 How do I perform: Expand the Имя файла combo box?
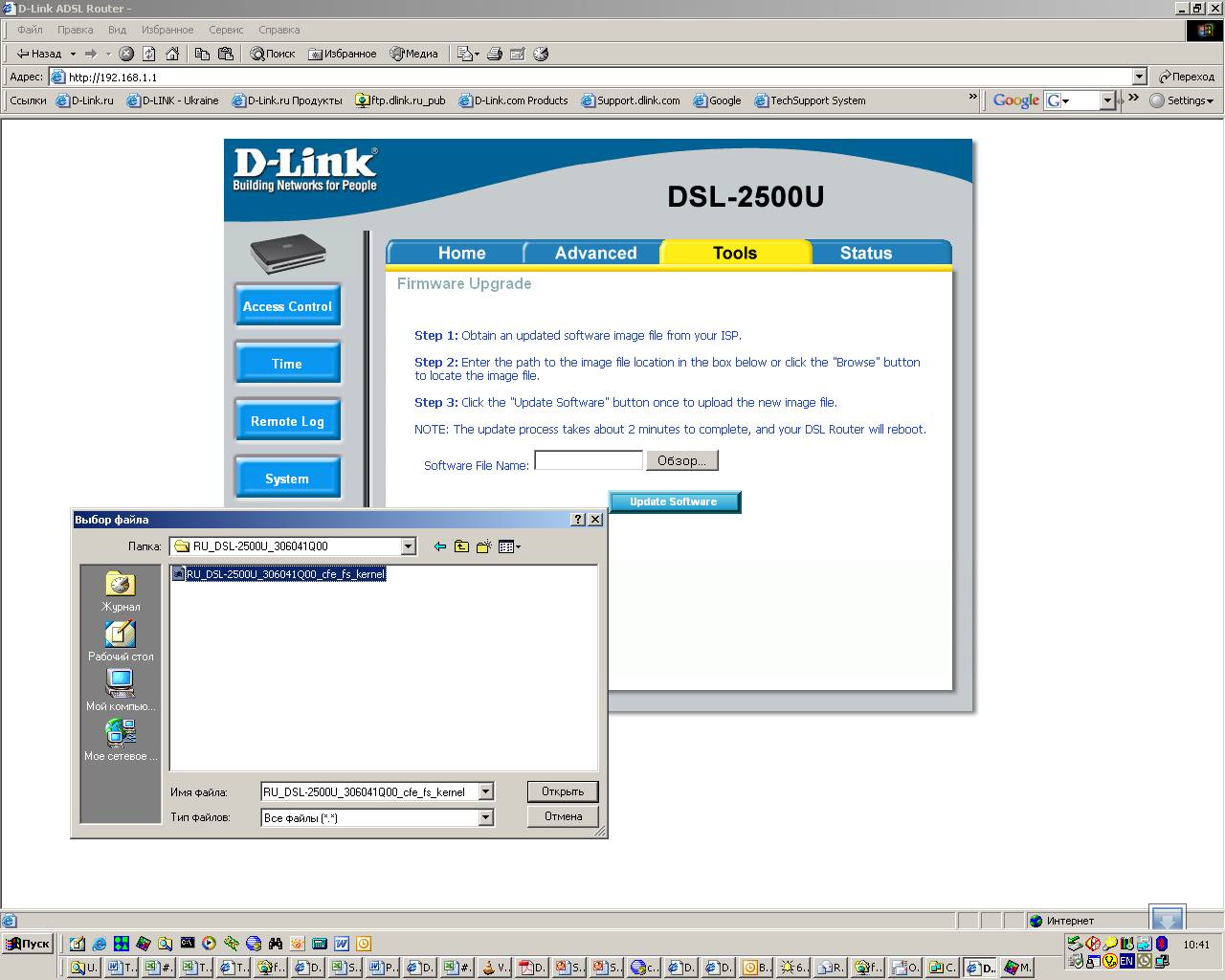[x=486, y=791]
